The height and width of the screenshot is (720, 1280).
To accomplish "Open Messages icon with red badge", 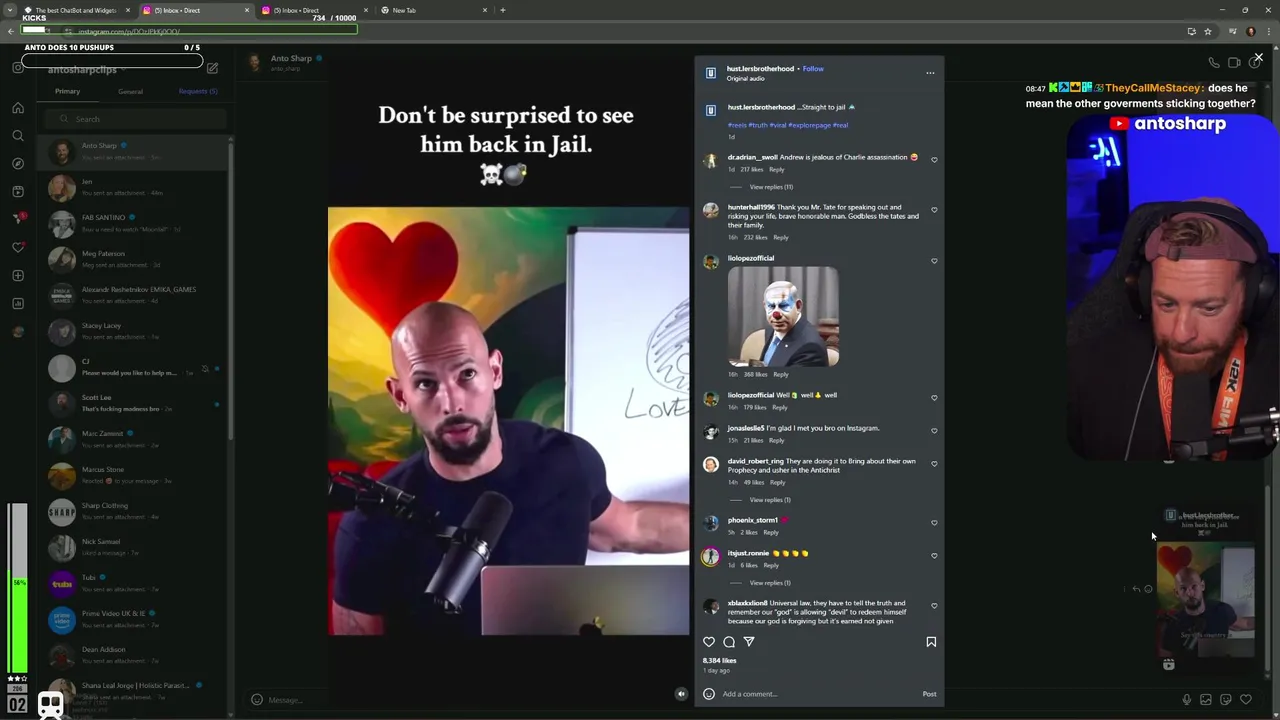I will tap(18, 218).
